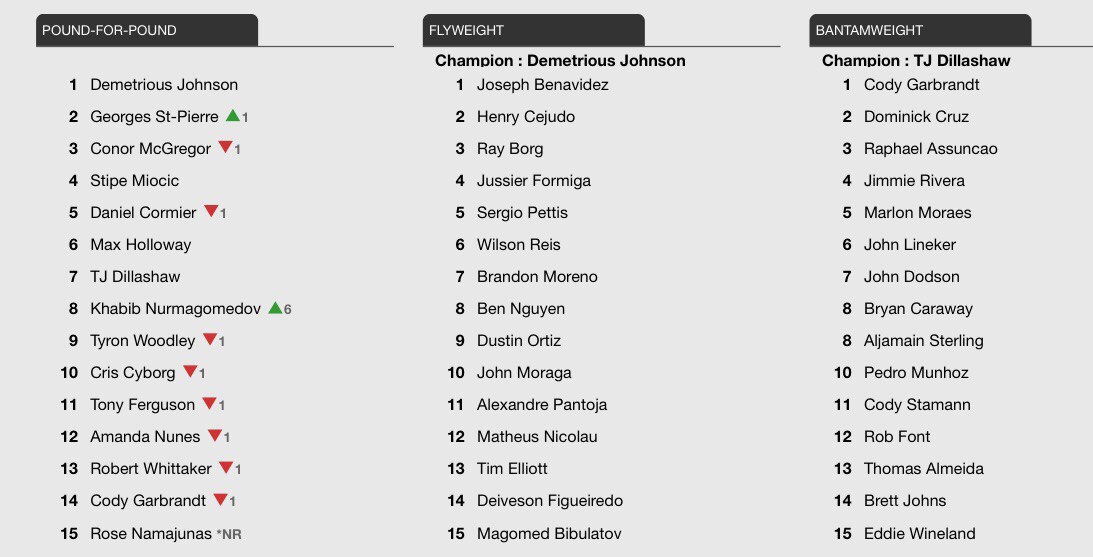Click red down arrow beside Cody Garbrandt pound-for-pound
The image size is (1093, 557).
tap(220, 500)
